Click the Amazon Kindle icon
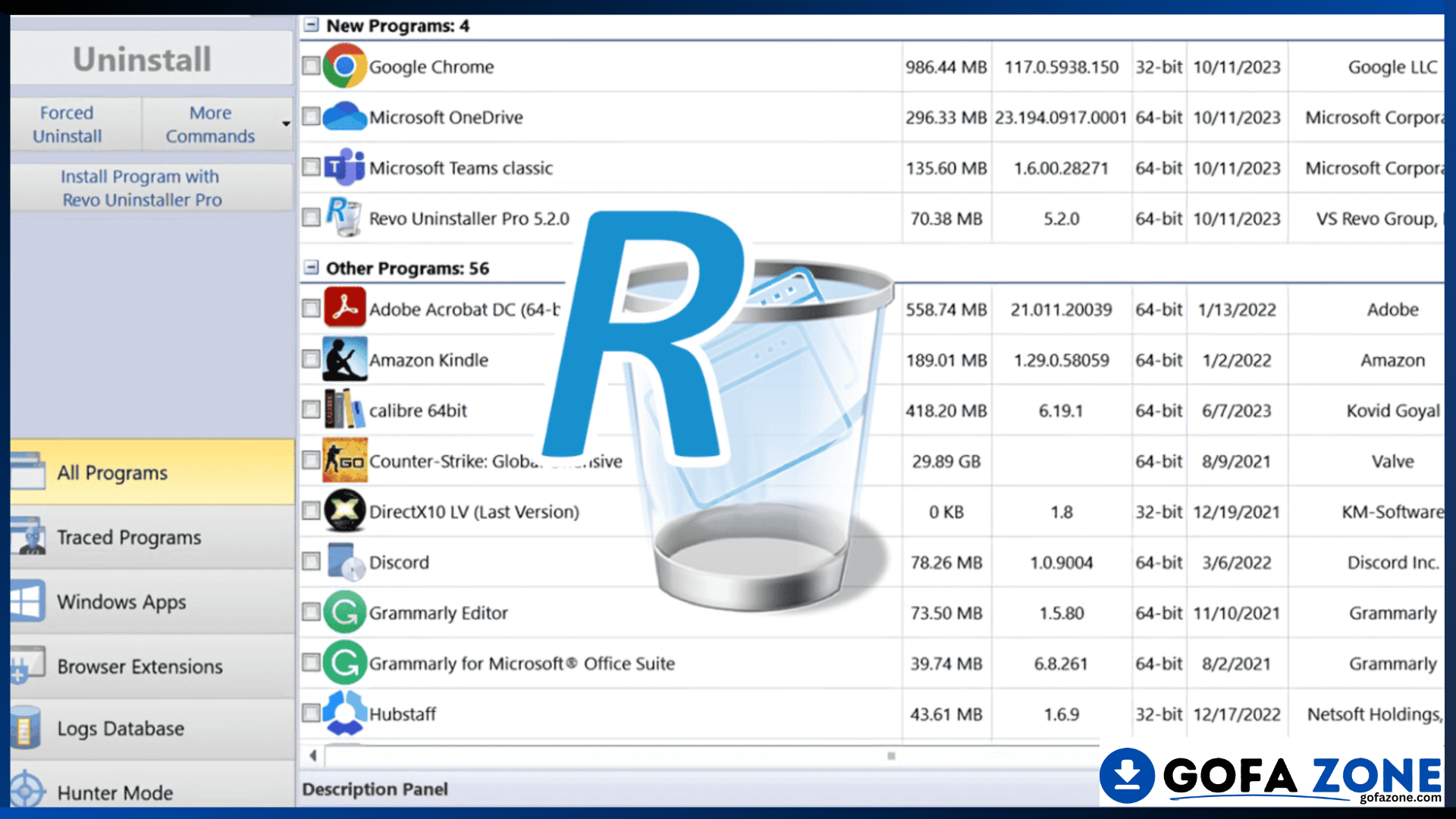The image size is (1456, 819). tap(344, 359)
